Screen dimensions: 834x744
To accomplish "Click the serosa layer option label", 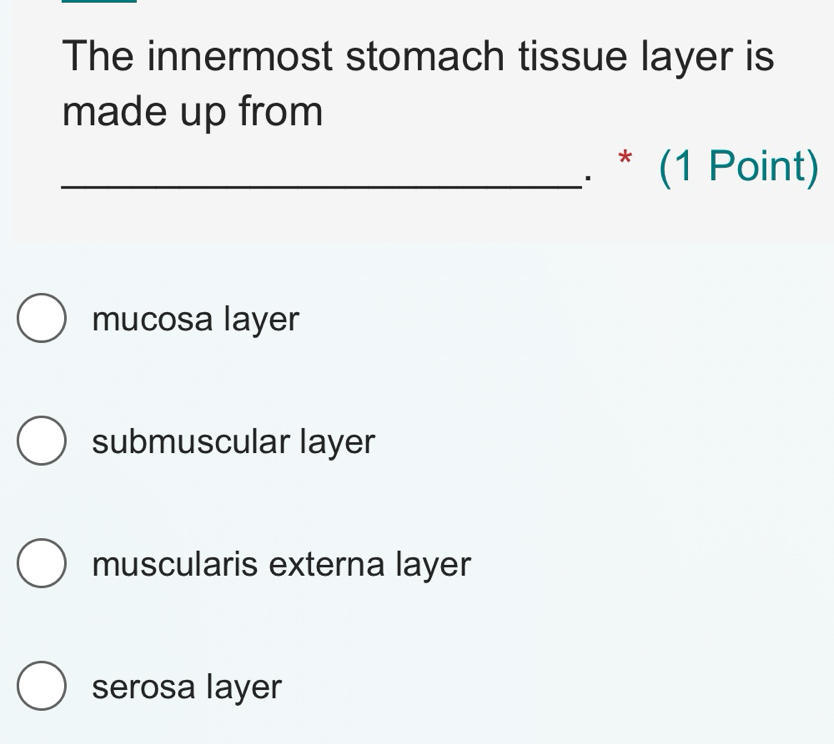I will (186, 687).
